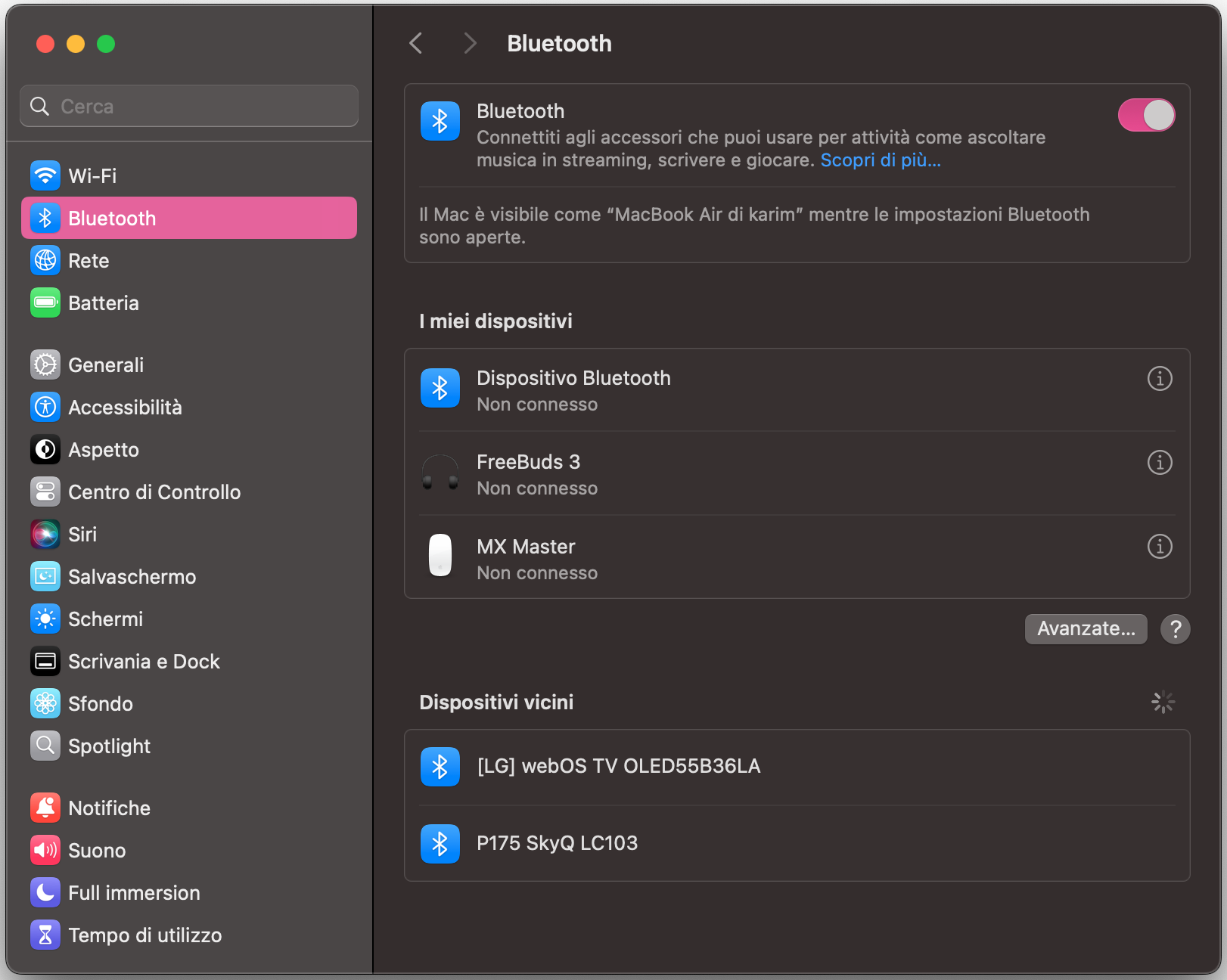
Task: Select the Rete globe icon
Action: pos(45,260)
